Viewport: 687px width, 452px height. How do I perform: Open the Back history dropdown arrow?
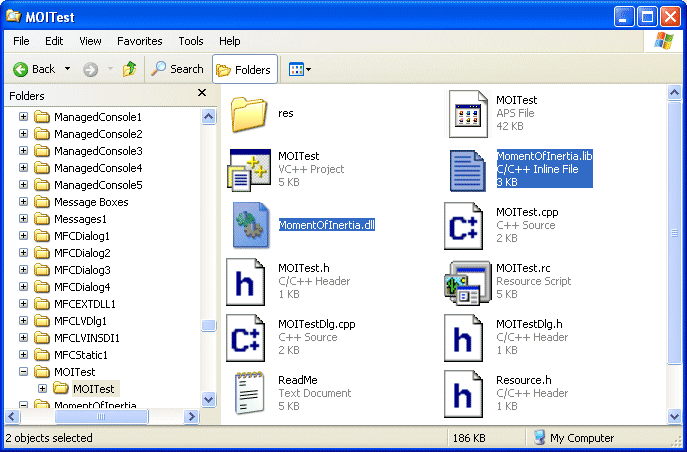67,69
